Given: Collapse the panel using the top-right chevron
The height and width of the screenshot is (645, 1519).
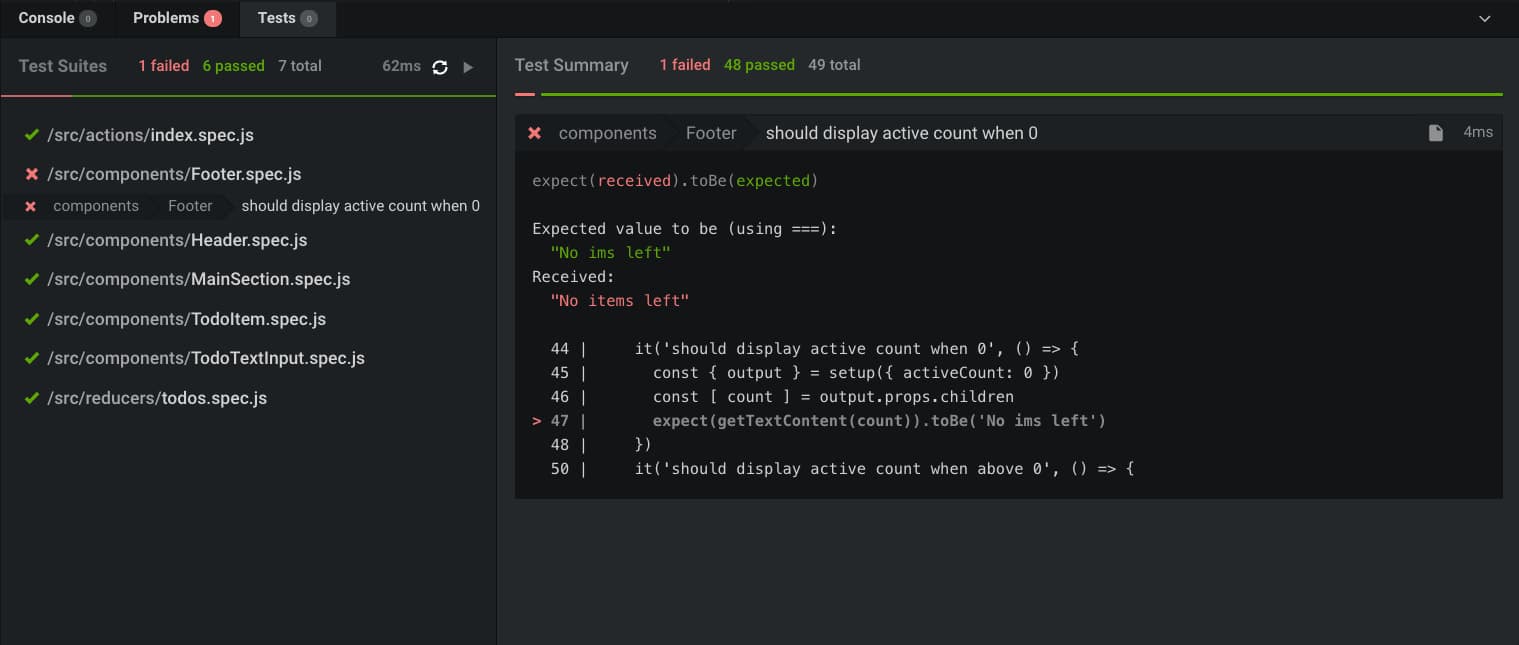Looking at the screenshot, I should tap(1483, 17).
